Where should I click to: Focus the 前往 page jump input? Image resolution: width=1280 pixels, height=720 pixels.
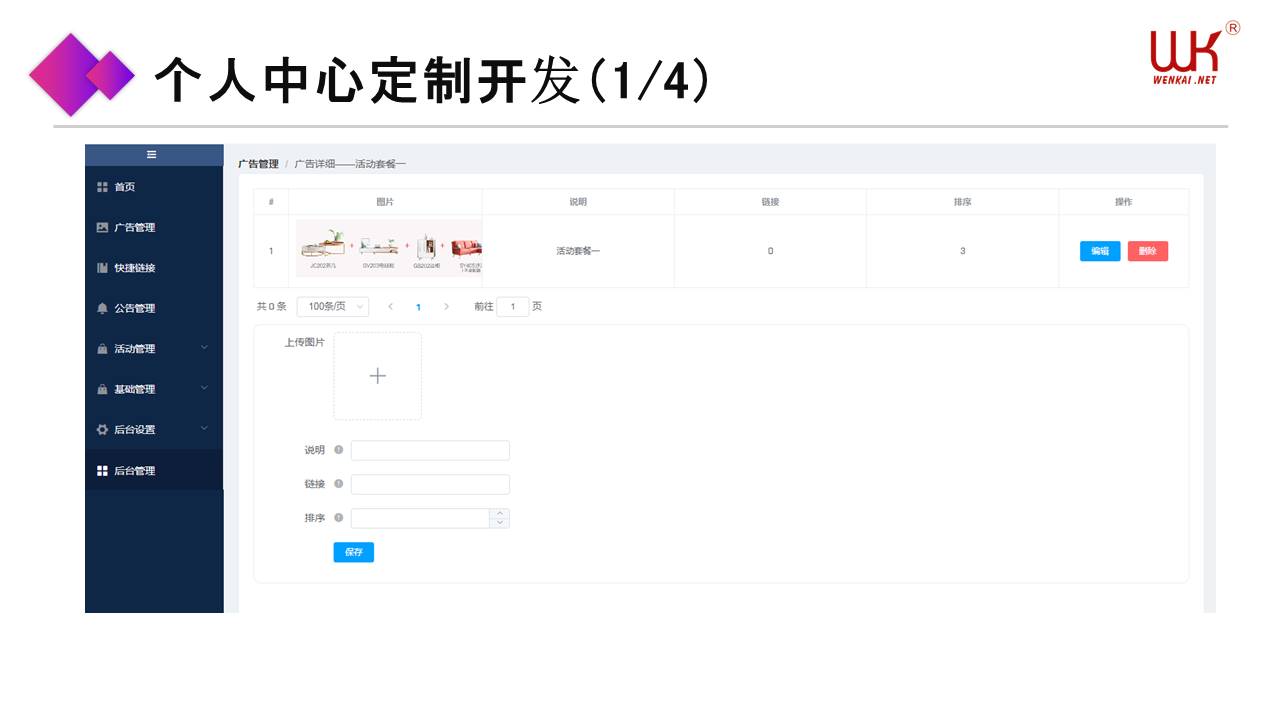pyautogui.click(x=513, y=307)
